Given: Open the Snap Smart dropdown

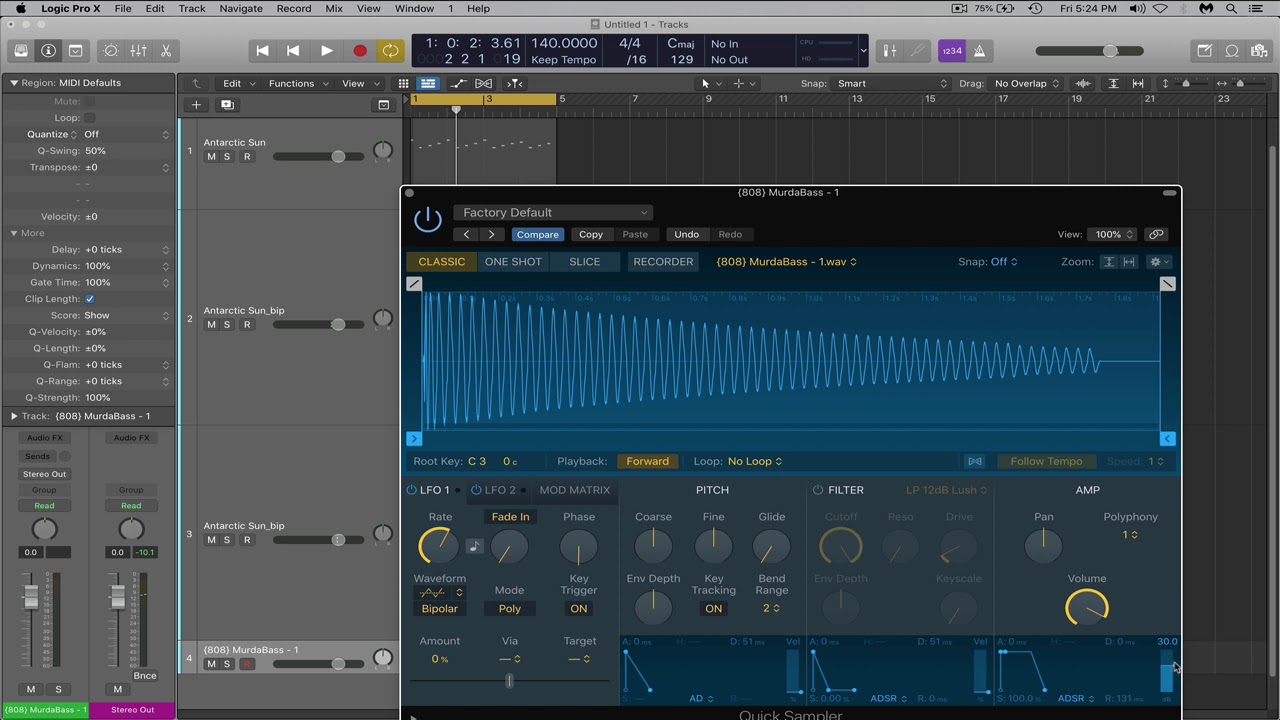Looking at the screenshot, I should click(x=892, y=83).
